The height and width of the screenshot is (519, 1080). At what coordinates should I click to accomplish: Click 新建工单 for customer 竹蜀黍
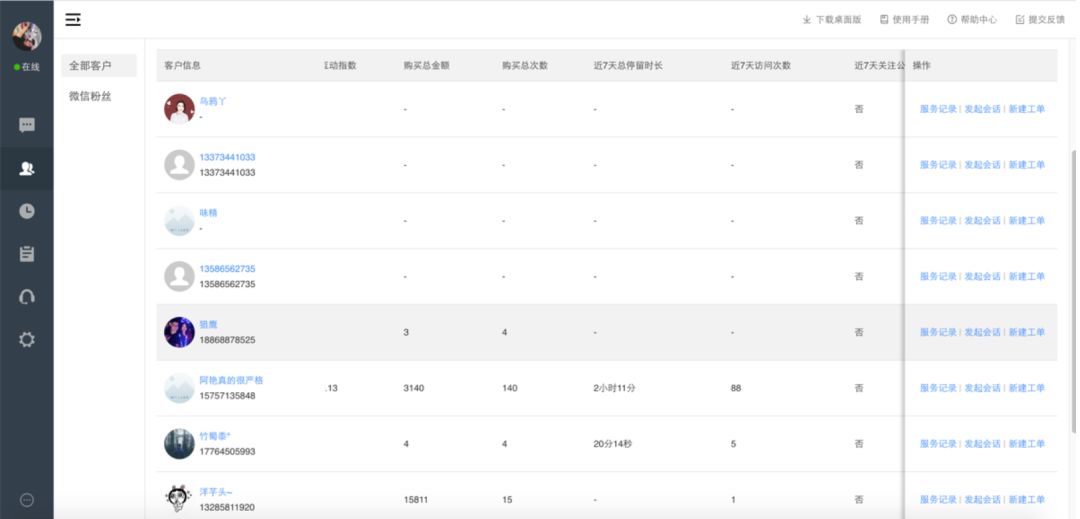[x=1026, y=444]
